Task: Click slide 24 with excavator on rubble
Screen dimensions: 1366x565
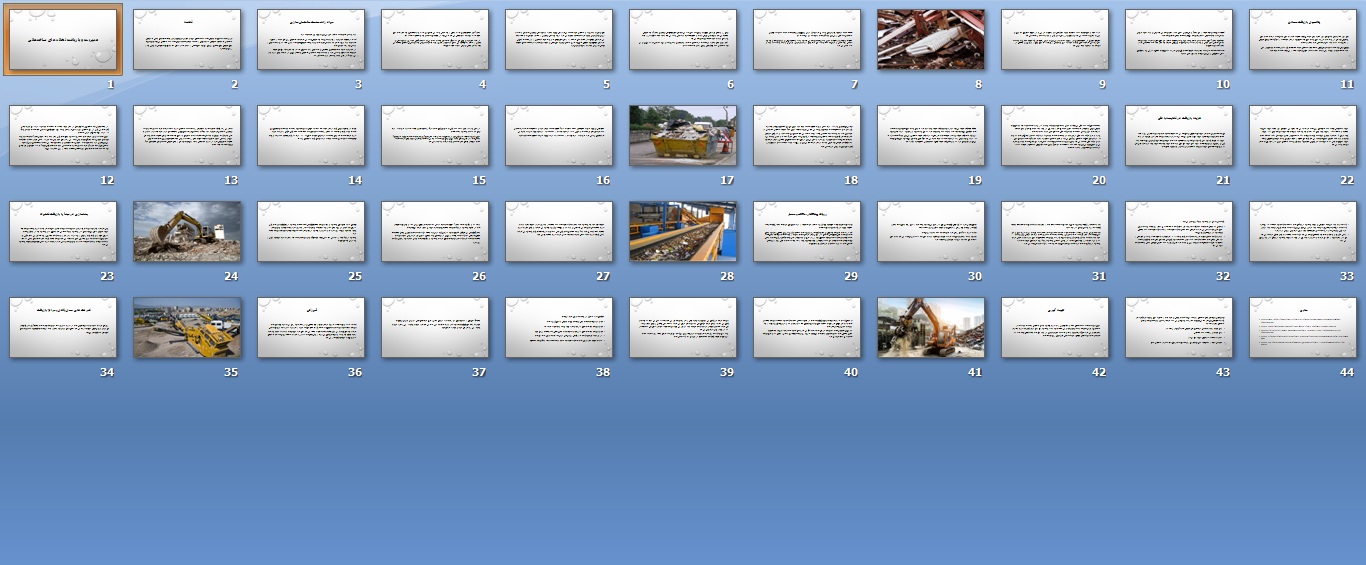Action: coord(187,232)
